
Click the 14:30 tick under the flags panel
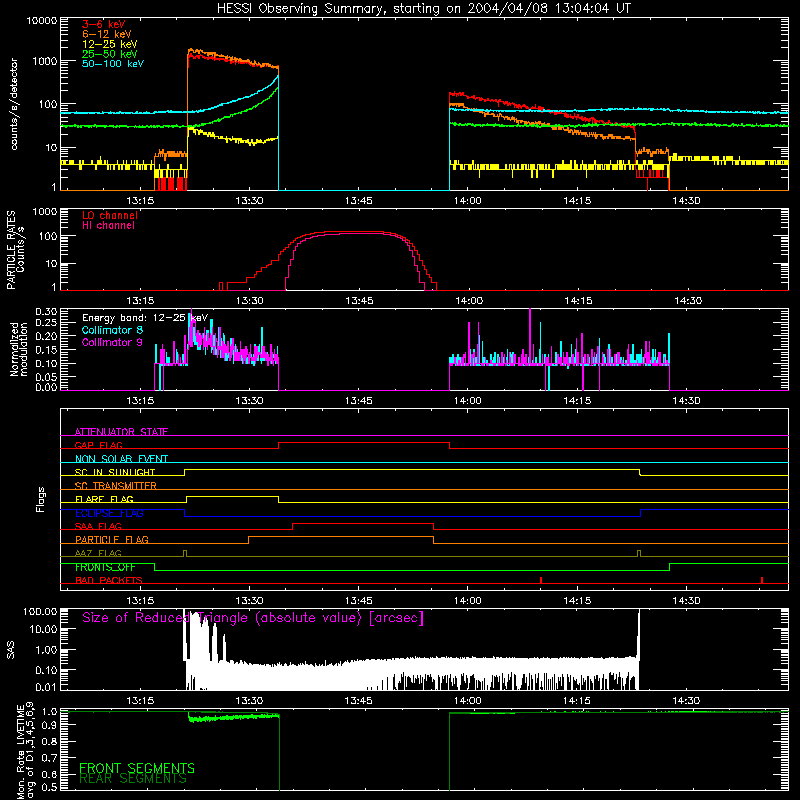686,601
